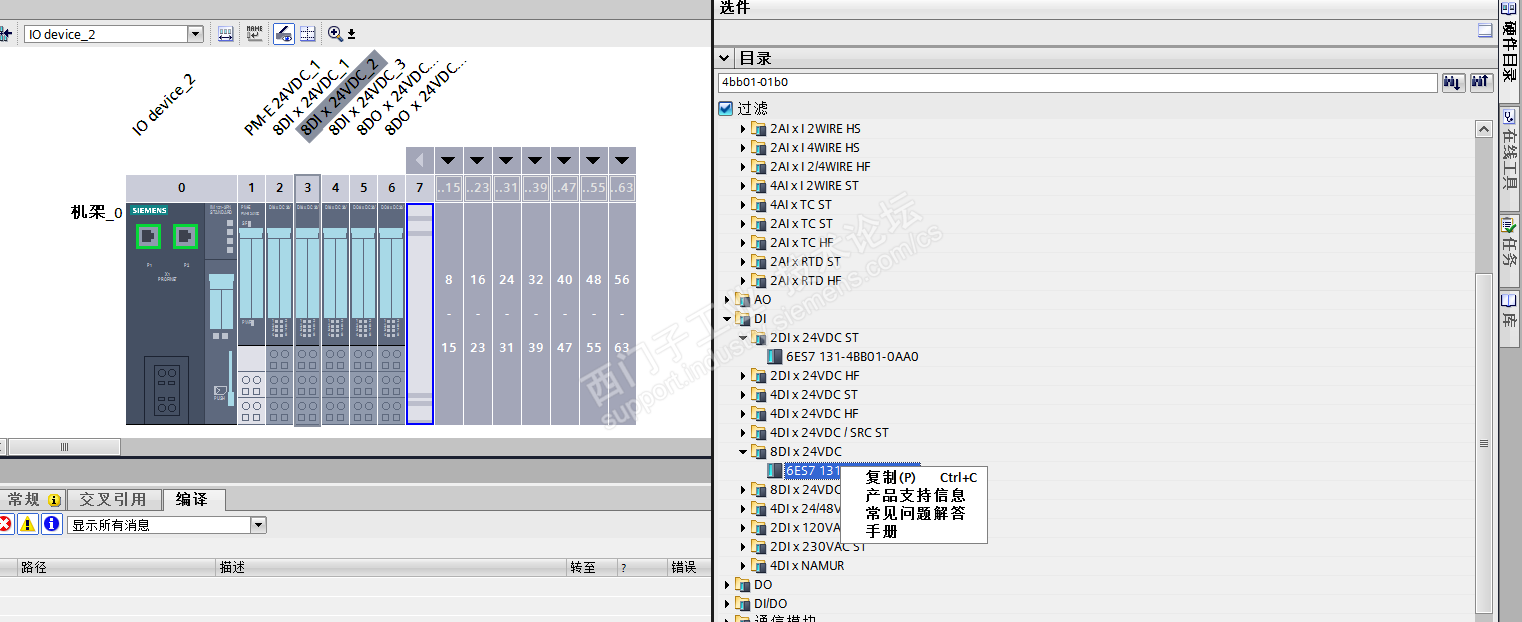Open the 显示所有消息 dropdown
Screen dimensions: 1522x622
(x=259, y=524)
